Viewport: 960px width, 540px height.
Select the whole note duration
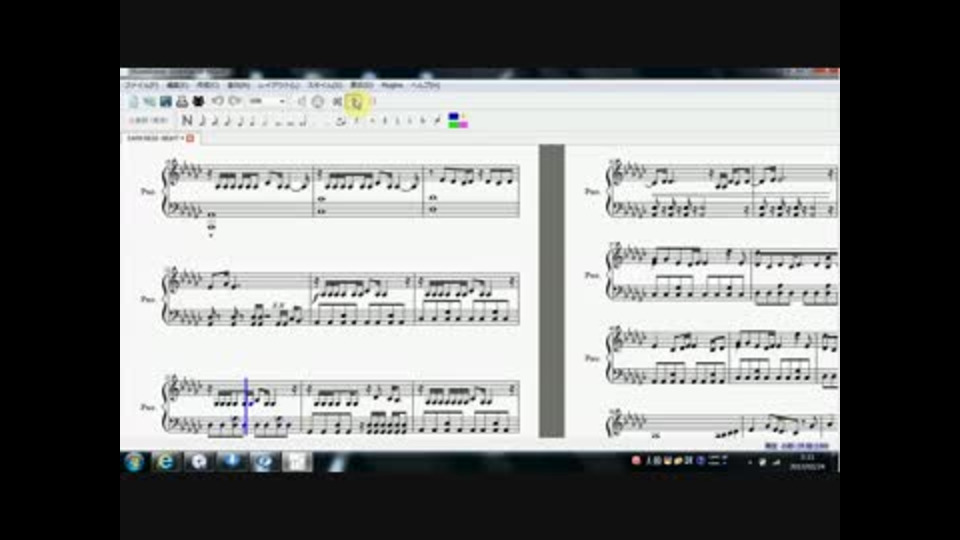(x=279, y=122)
